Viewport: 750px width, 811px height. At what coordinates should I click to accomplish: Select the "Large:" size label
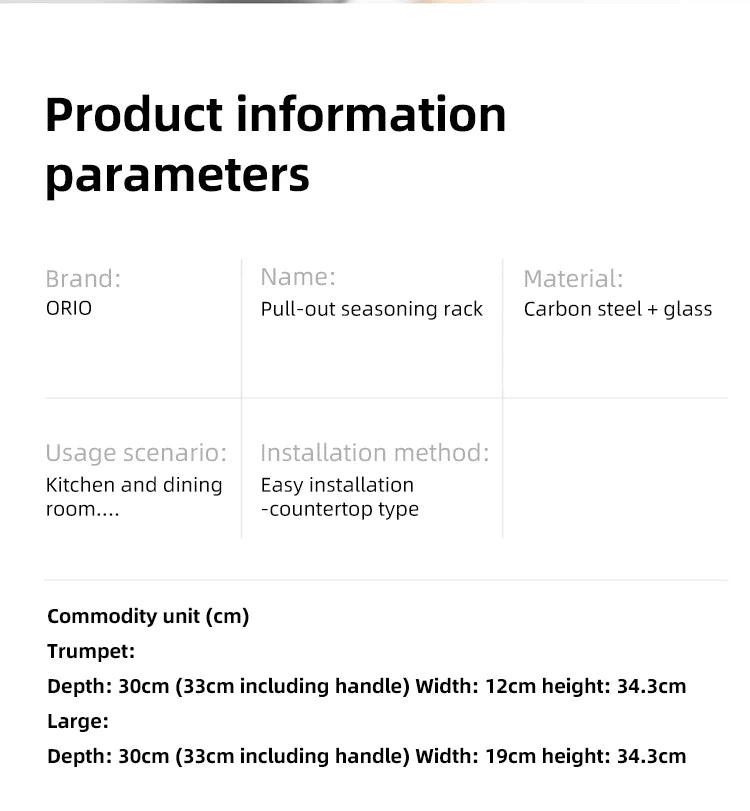[x=78, y=721]
